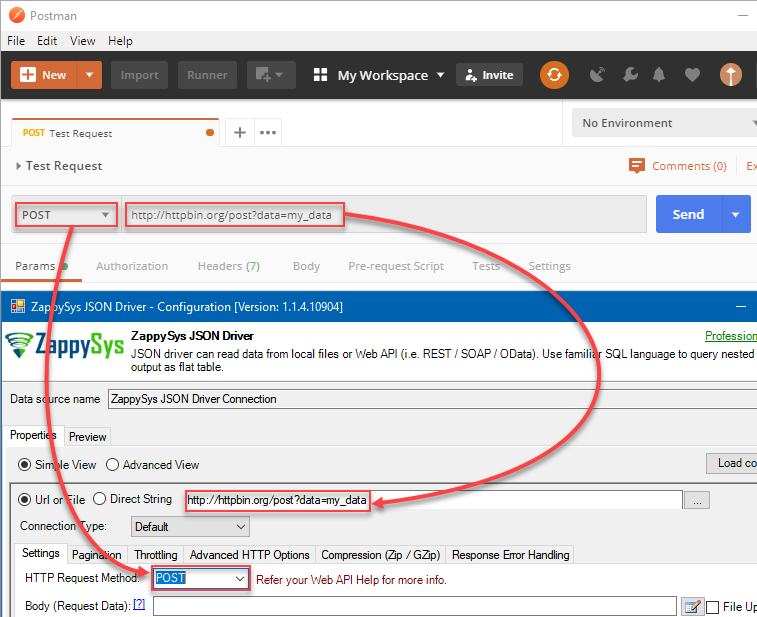Click the user avatar icon
This screenshot has height=617, width=757.
click(x=731, y=75)
